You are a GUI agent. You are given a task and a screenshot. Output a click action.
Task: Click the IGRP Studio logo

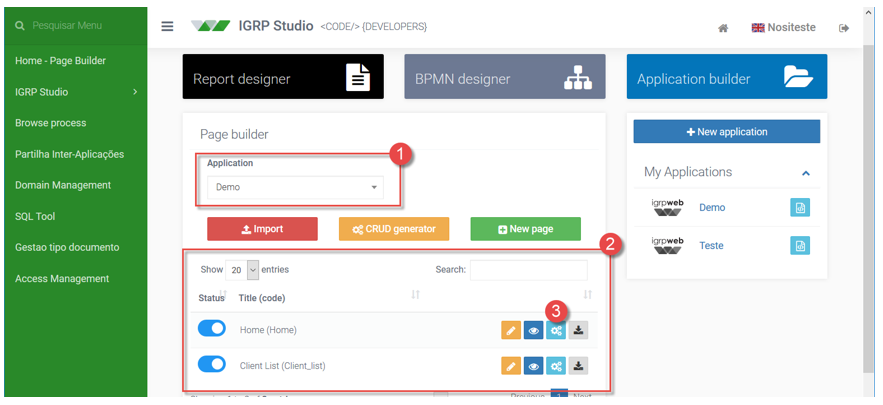click(211, 26)
